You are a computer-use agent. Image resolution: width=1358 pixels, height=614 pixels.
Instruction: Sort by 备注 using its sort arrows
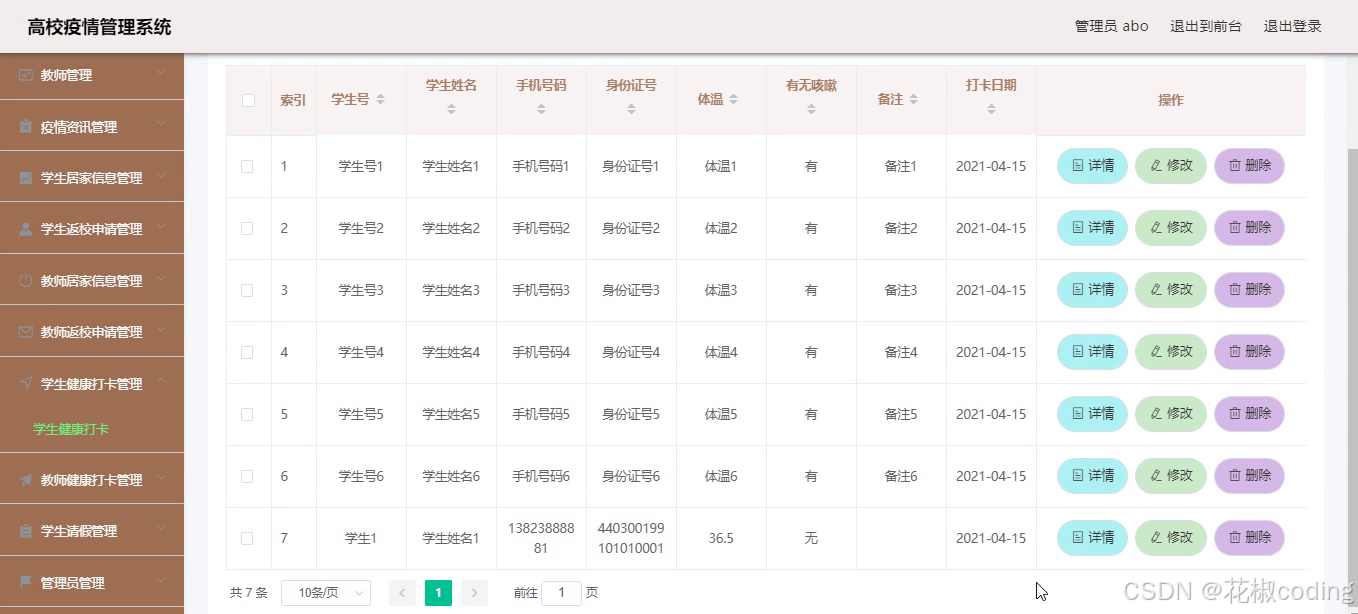pos(913,100)
